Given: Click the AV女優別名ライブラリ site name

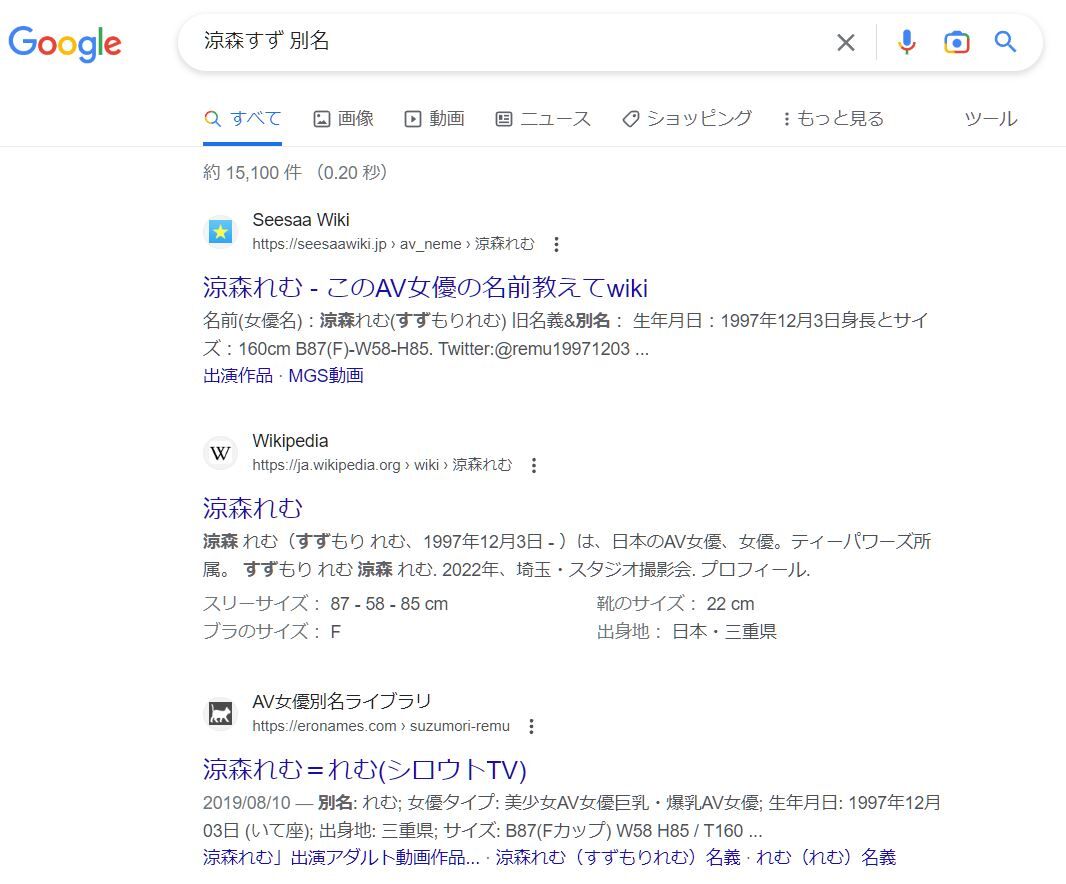Looking at the screenshot, I should (342, 701).
